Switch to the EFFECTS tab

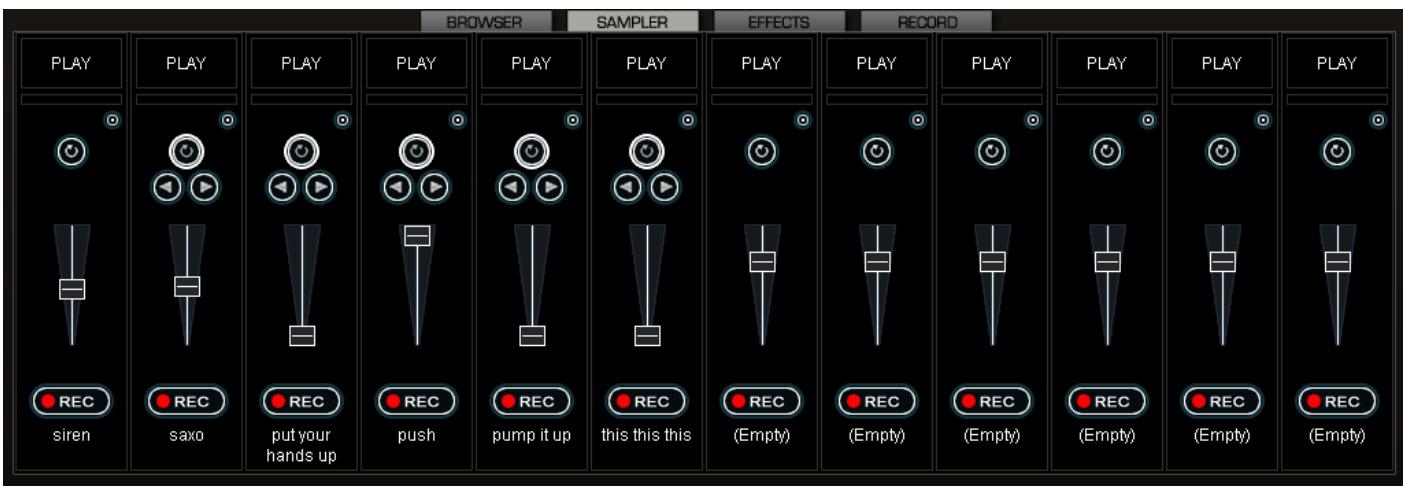[779, 21]
